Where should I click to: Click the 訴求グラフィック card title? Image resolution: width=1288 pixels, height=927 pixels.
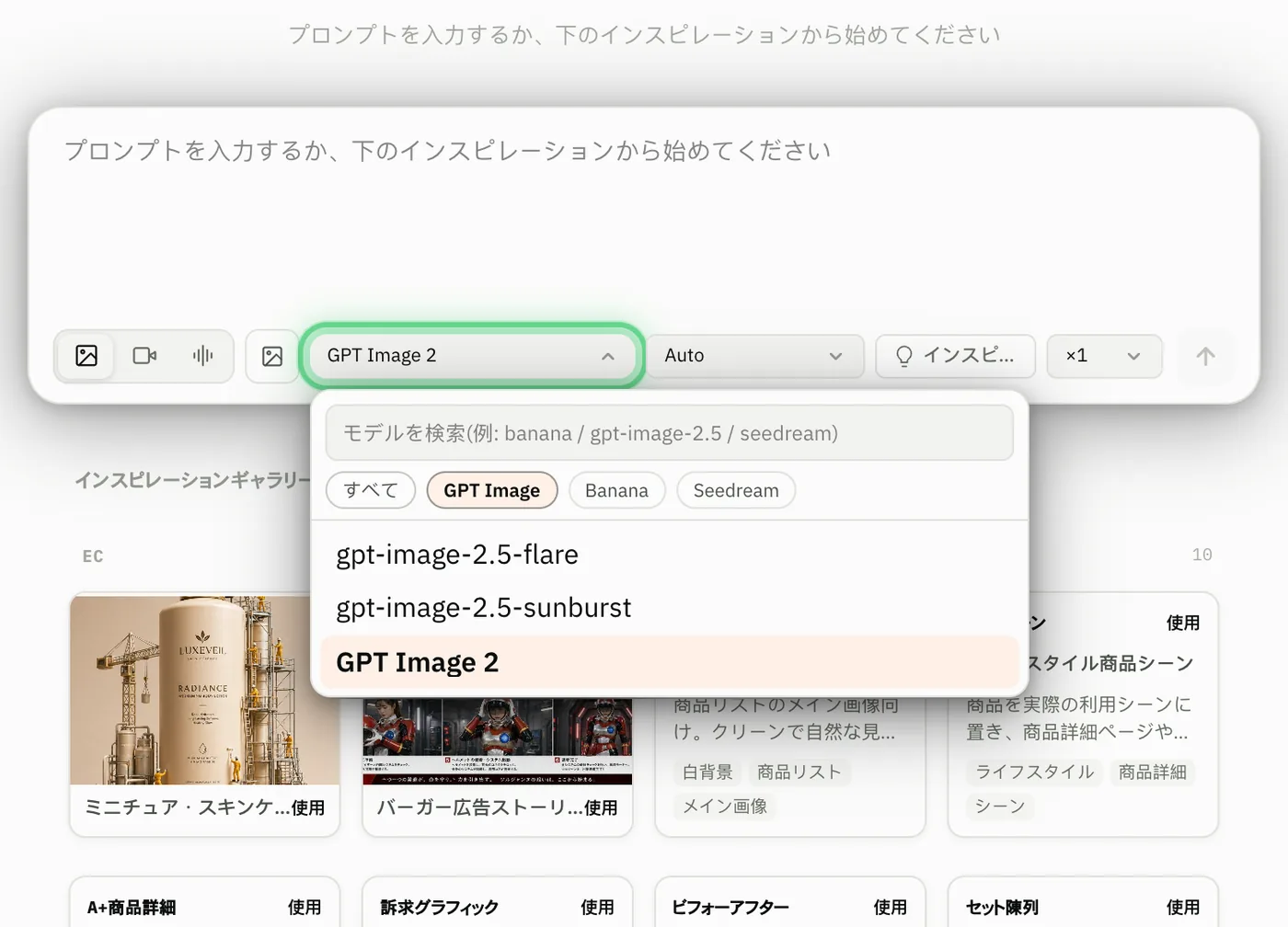tap(440, 908)
